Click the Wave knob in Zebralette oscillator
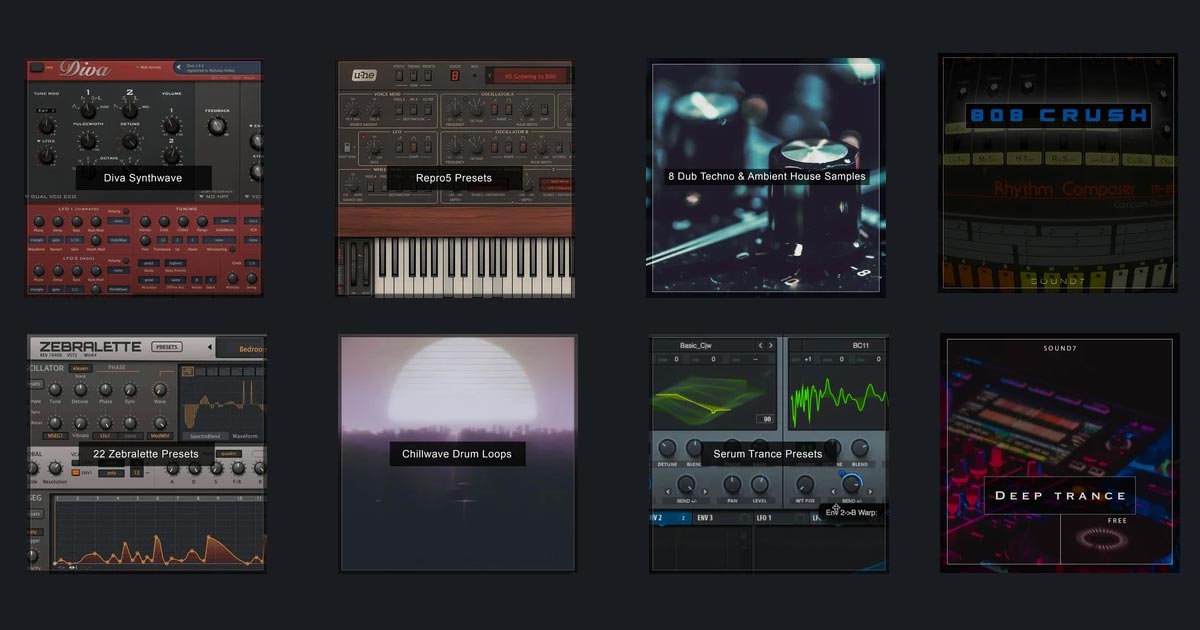Screen dimensions: 1200x630 [x=160, y=390]
